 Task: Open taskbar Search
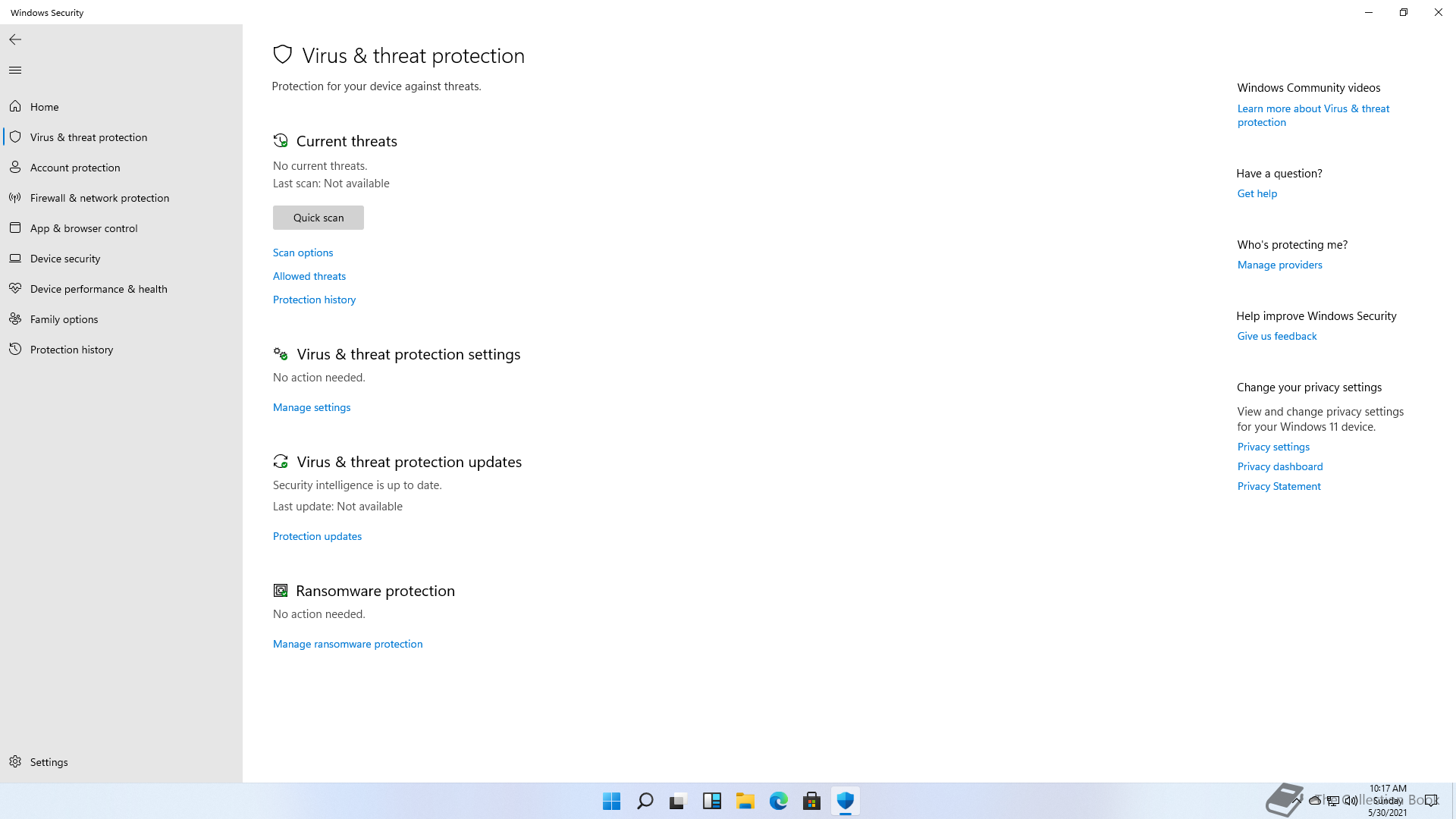coord(645,801)
